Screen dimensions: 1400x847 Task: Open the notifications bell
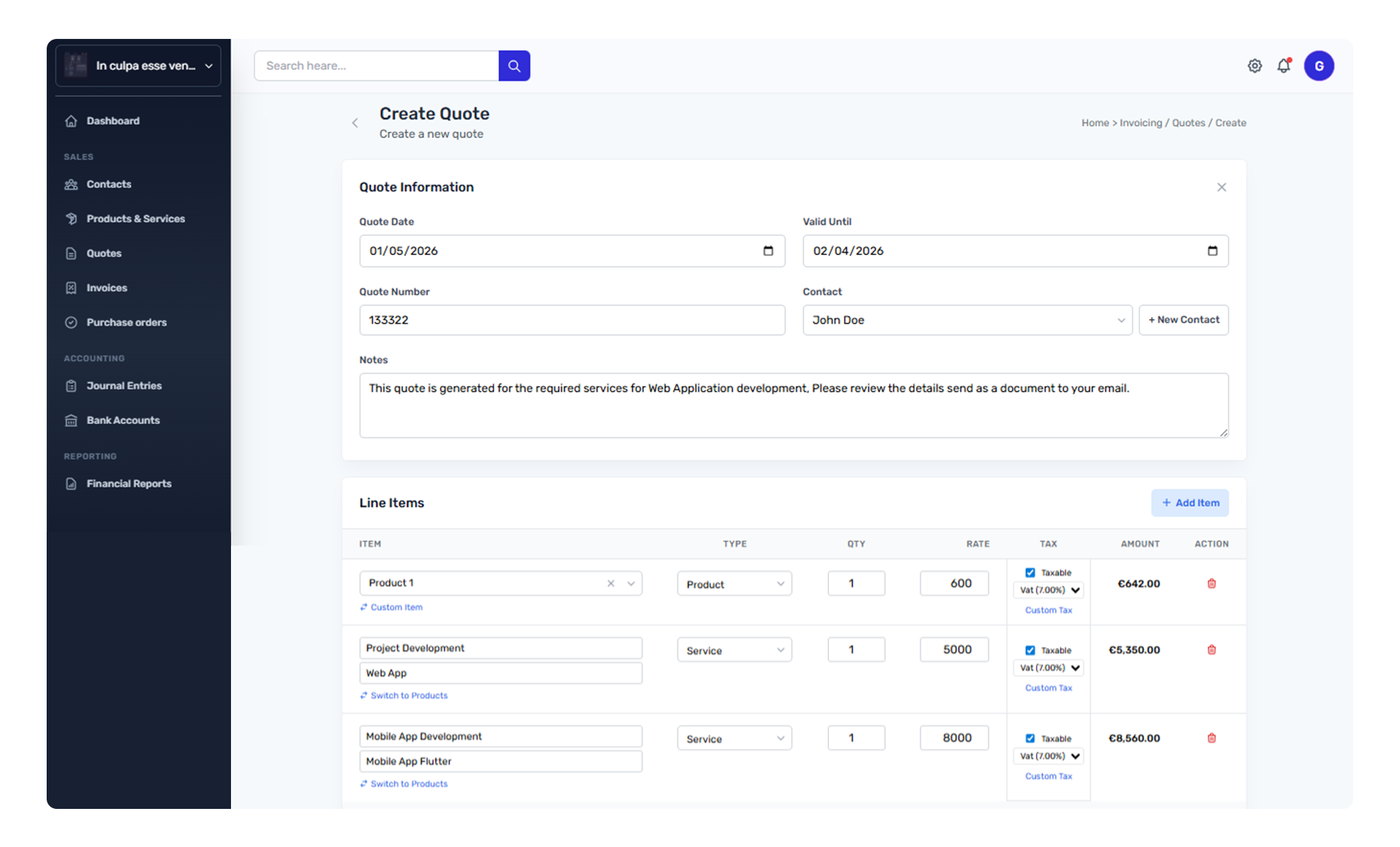click(x=1284, y=66)
